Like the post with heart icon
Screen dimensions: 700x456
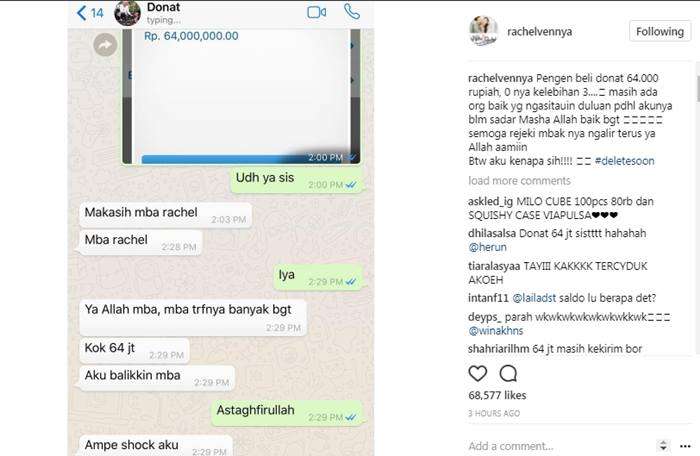478,373
